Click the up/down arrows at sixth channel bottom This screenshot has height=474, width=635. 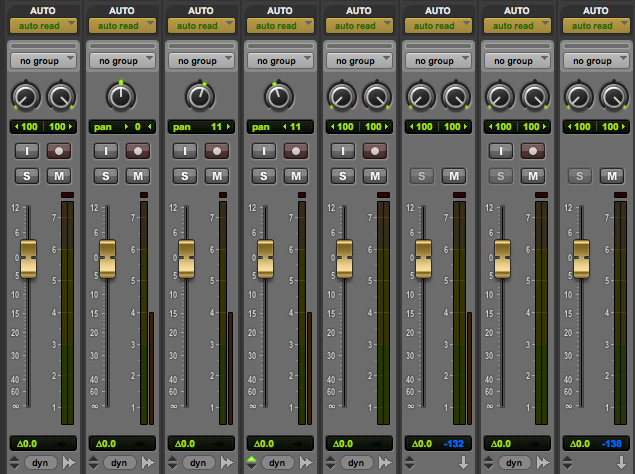tap(409, 462)
